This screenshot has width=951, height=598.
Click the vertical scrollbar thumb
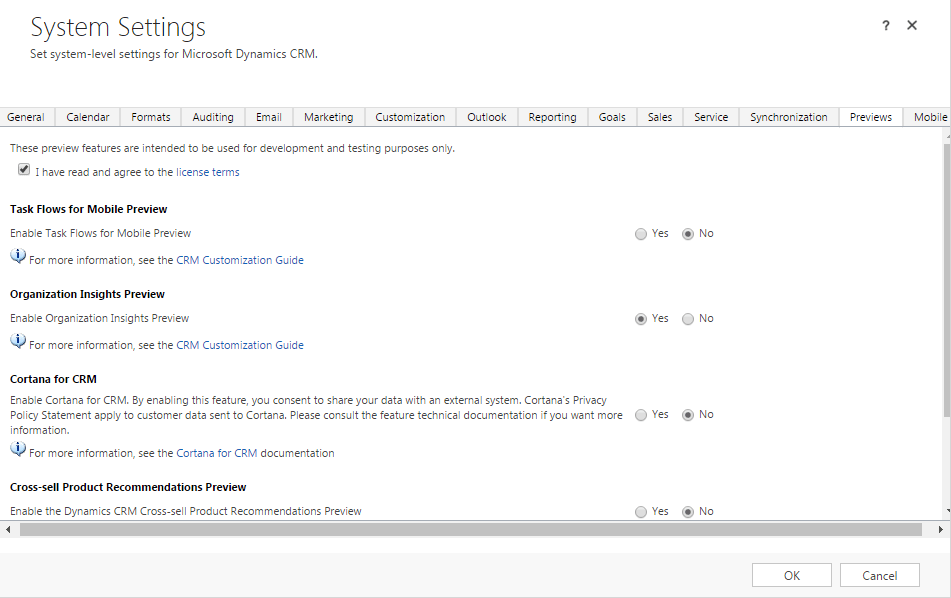[x=947, y=279]
